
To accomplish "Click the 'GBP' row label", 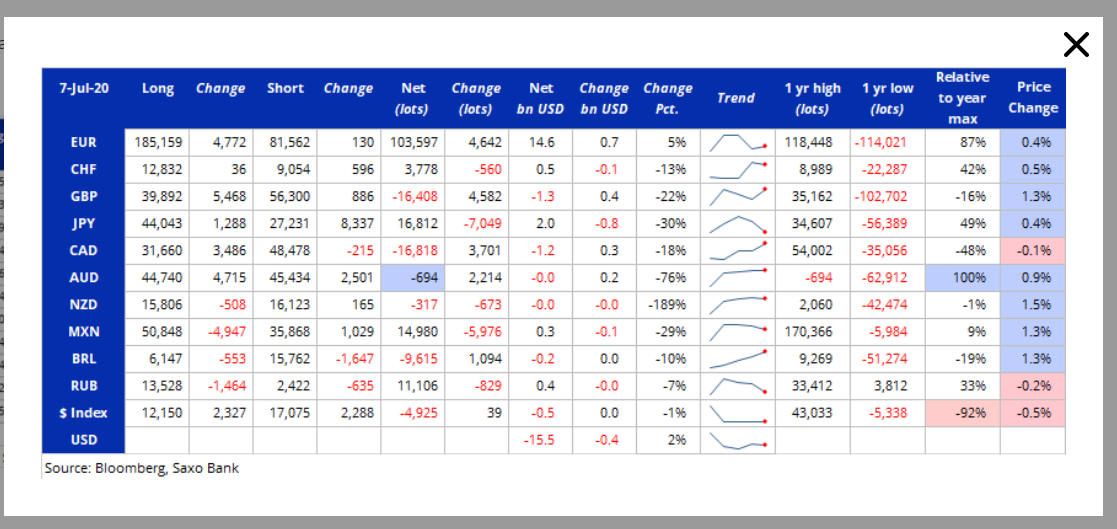I will click(84, 197).
